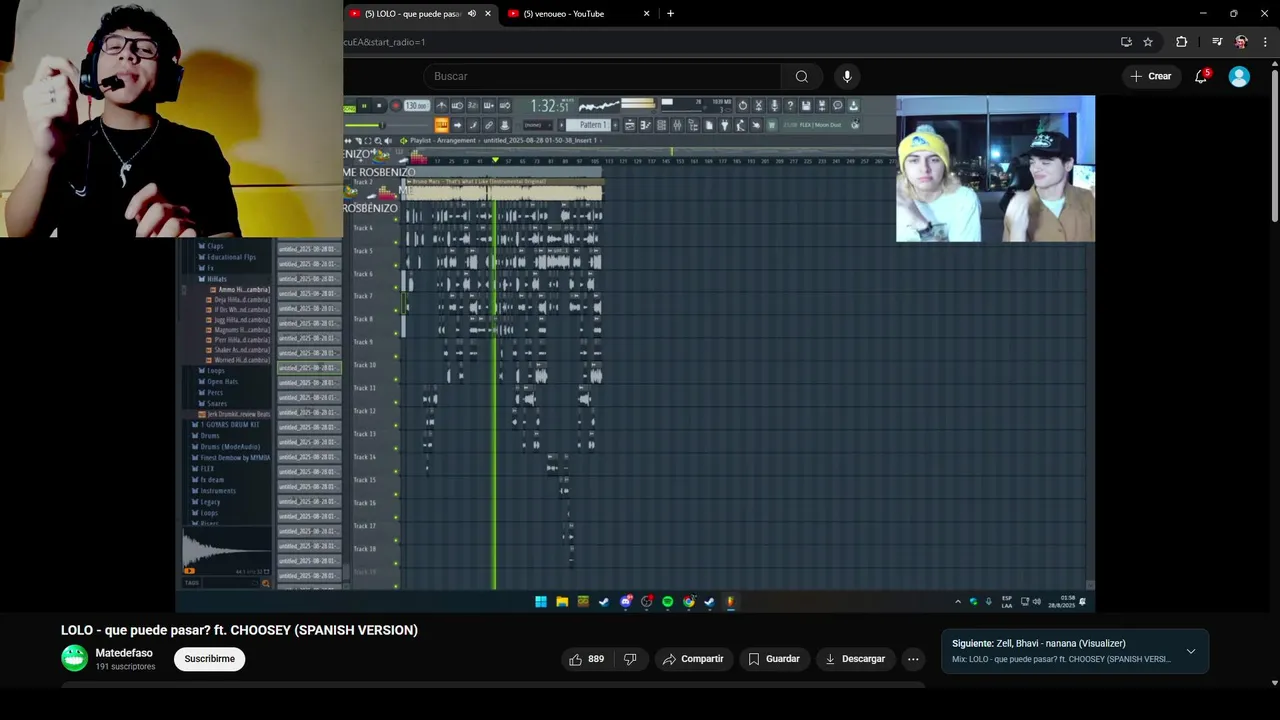Hit the red record button in FL Studio
The height and width of the screenshot is (720, 1280).
[396, 105]
